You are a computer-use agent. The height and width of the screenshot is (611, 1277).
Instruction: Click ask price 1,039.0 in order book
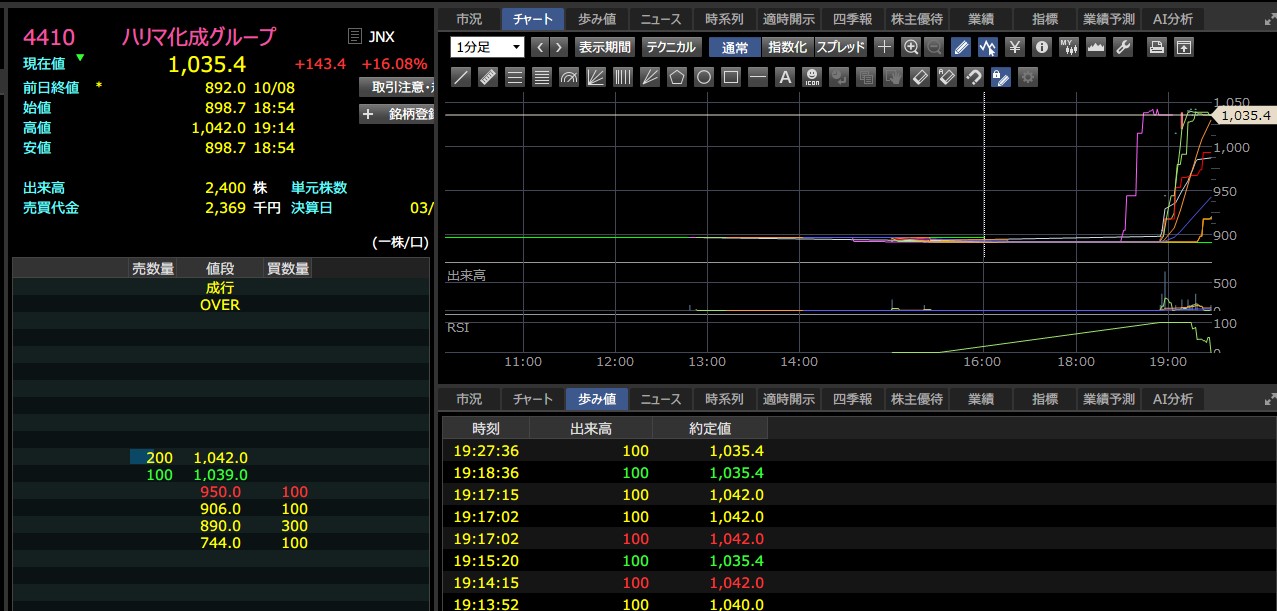coord(221,474)
